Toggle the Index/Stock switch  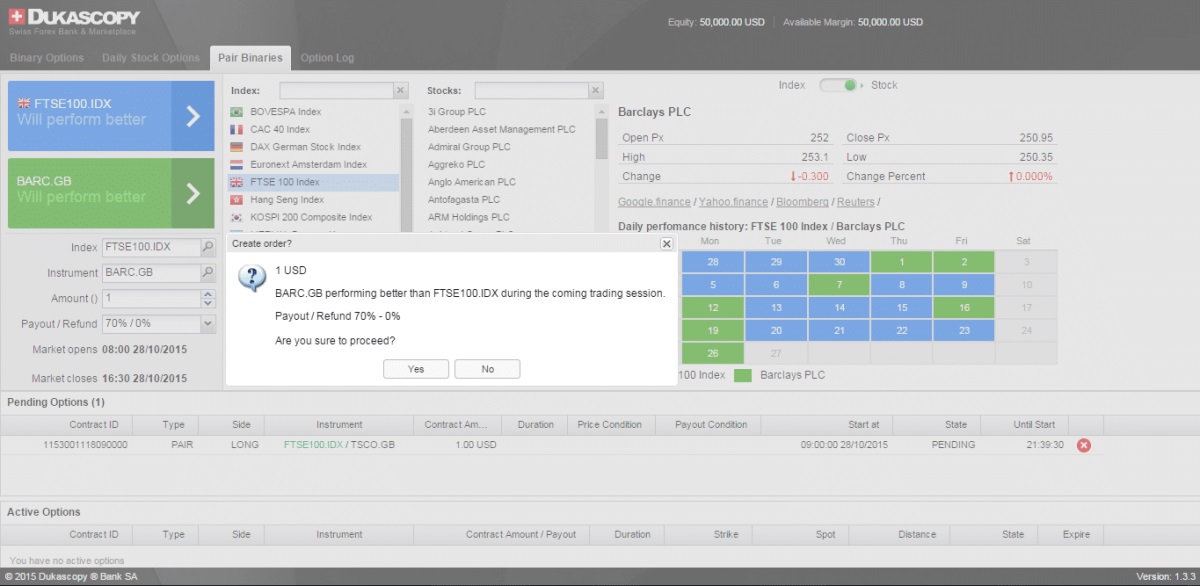pos(838,86)
